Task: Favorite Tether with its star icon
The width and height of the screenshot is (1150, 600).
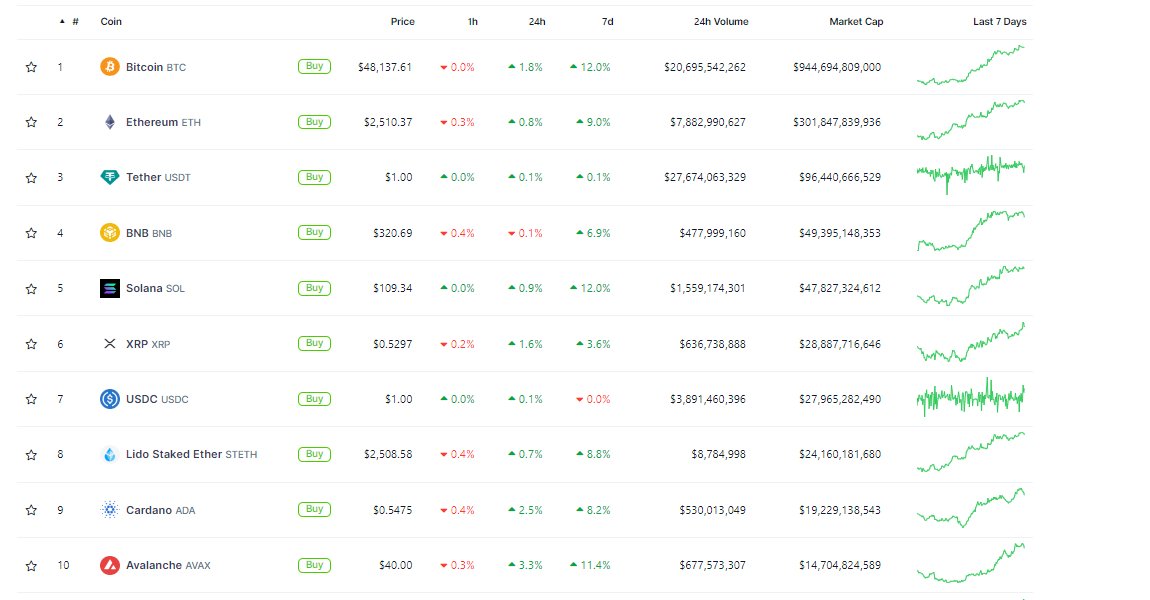Action: tap(31, 178)
